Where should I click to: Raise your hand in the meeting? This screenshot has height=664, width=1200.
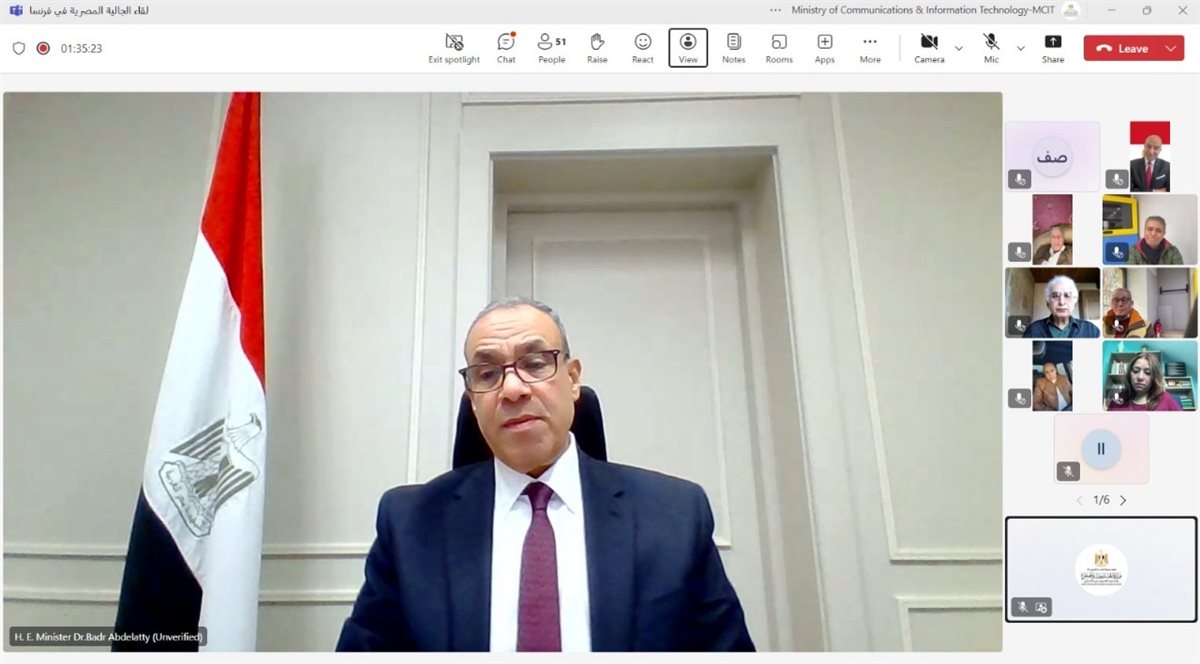click(597, 47)
